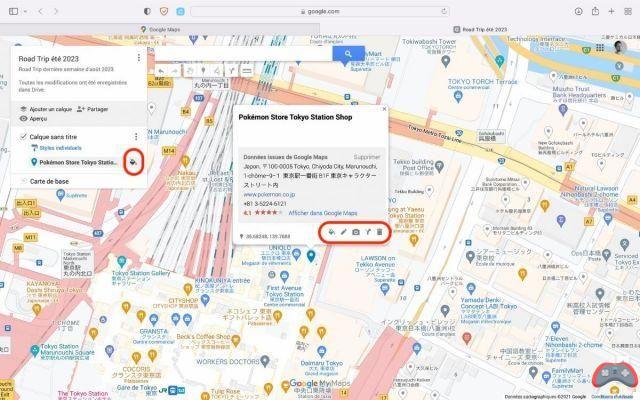Click the Tekko building Post Office pin
Image resolution: width=640 pixels, height=400 pixels.
(439, 166)
